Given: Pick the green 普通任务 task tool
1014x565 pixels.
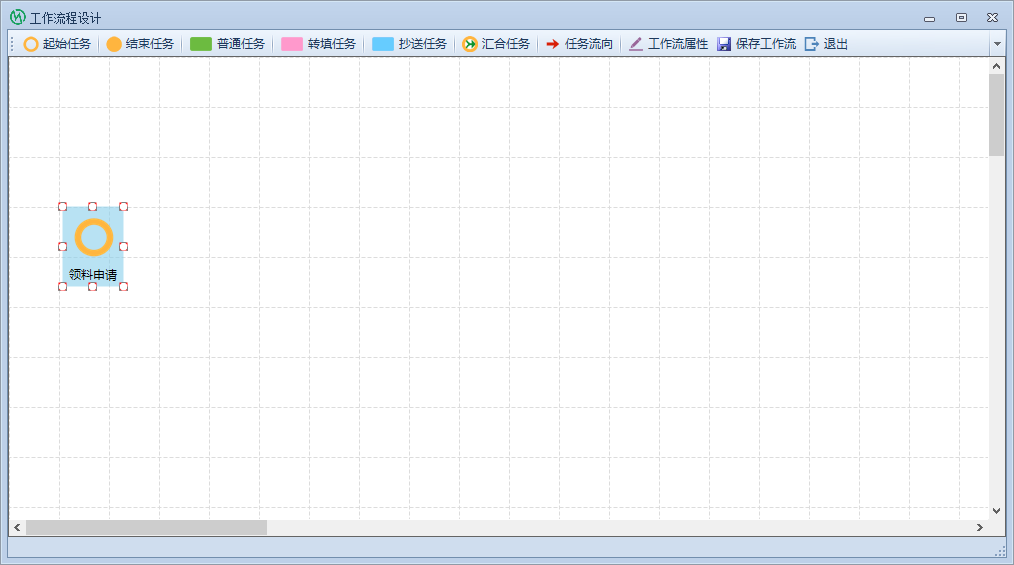Looking at the screenshot, I should 228,44.
